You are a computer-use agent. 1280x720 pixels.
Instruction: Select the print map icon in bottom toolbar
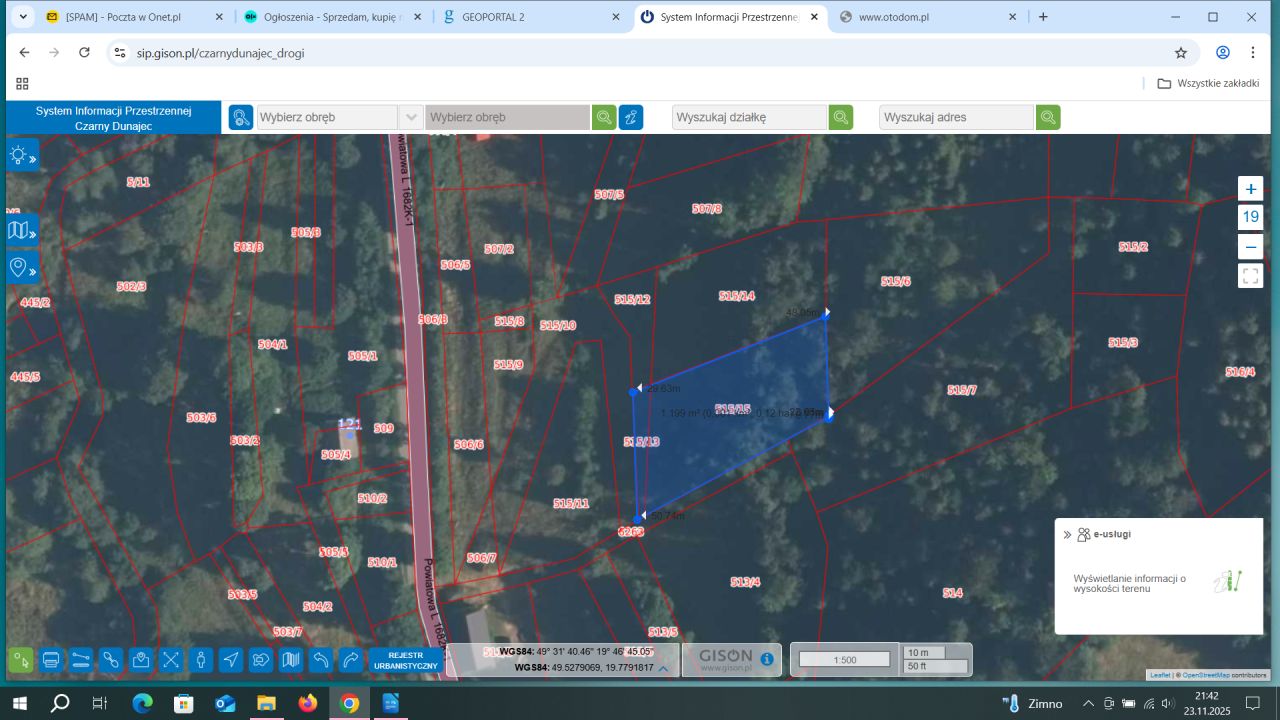pos(51,660)
